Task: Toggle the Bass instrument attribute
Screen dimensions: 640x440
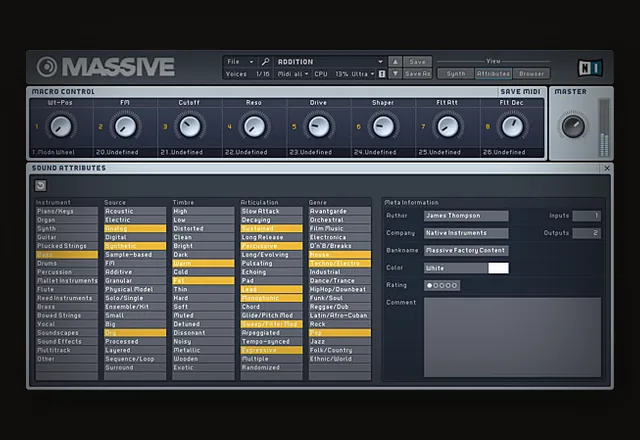Action: pos(67,255)
